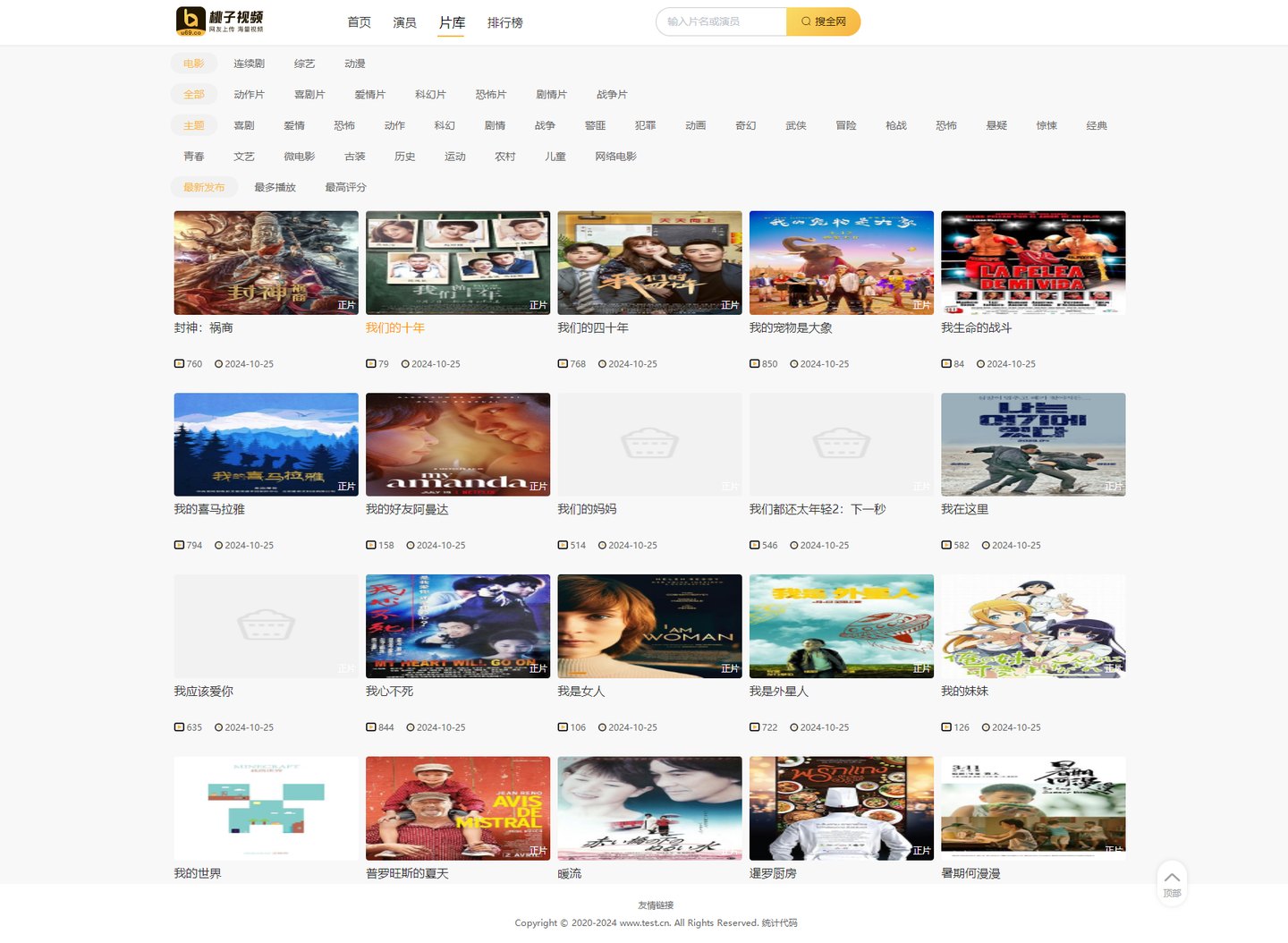
Task: Click the 桃子视频 site logo
Action: (x=220, y=21)
